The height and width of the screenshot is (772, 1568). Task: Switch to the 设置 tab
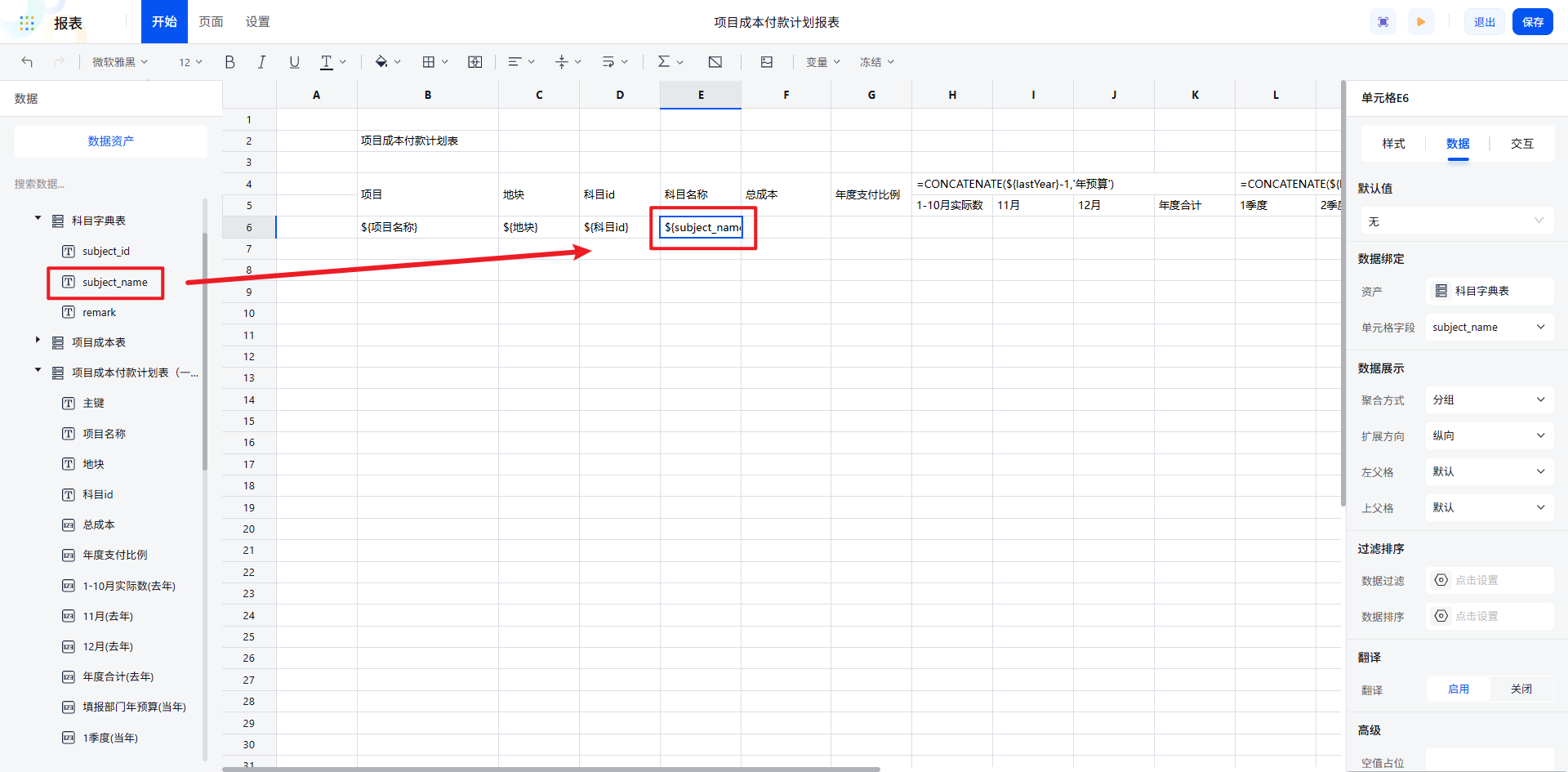pos(258,21)
